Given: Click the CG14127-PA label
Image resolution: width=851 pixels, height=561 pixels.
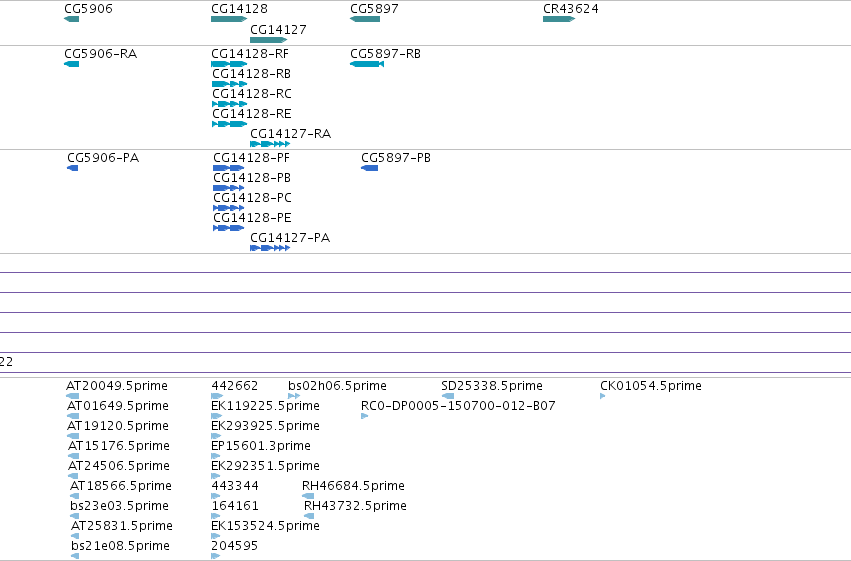Looking at the screenshot, I should pos(290,238).
